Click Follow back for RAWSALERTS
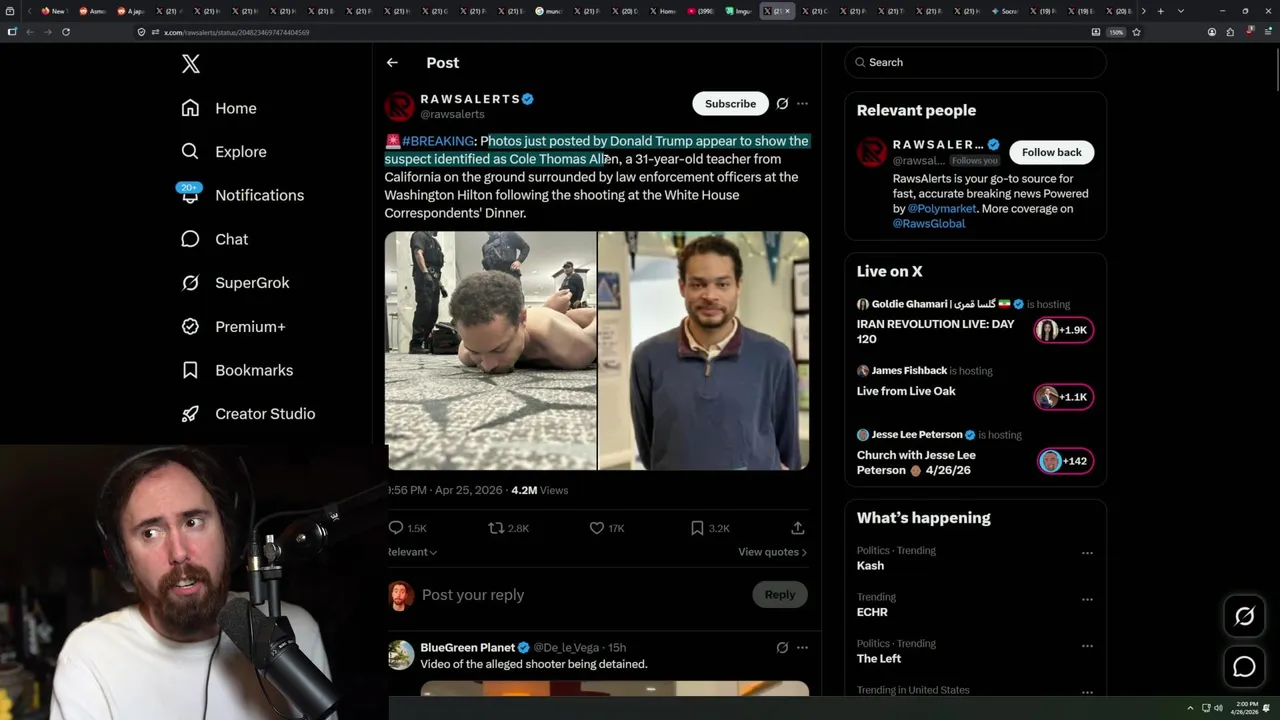The height and width of the screenshot is (720, 1280). coord(1052,152)
